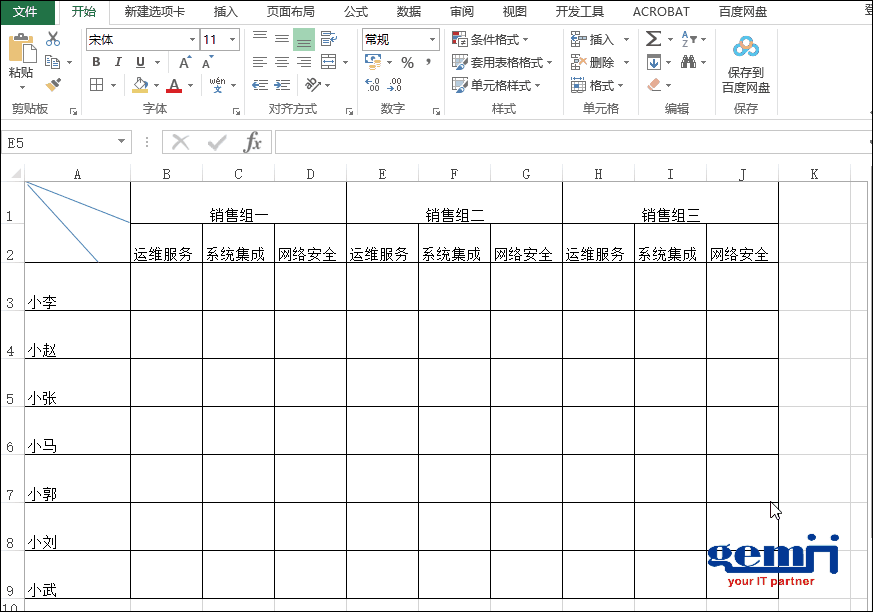Click the AutoSum Σ icon

point(651,38)
